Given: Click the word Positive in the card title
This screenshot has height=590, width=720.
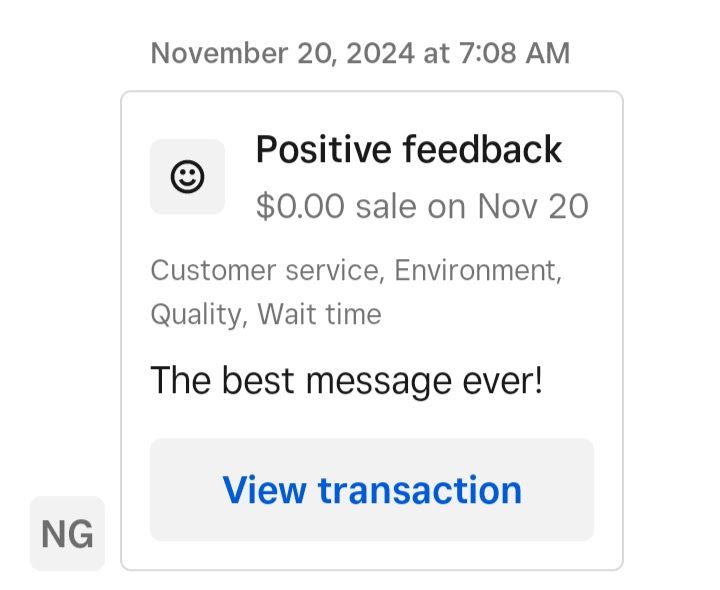Looking at the screenshot, I should click(323, 150).
